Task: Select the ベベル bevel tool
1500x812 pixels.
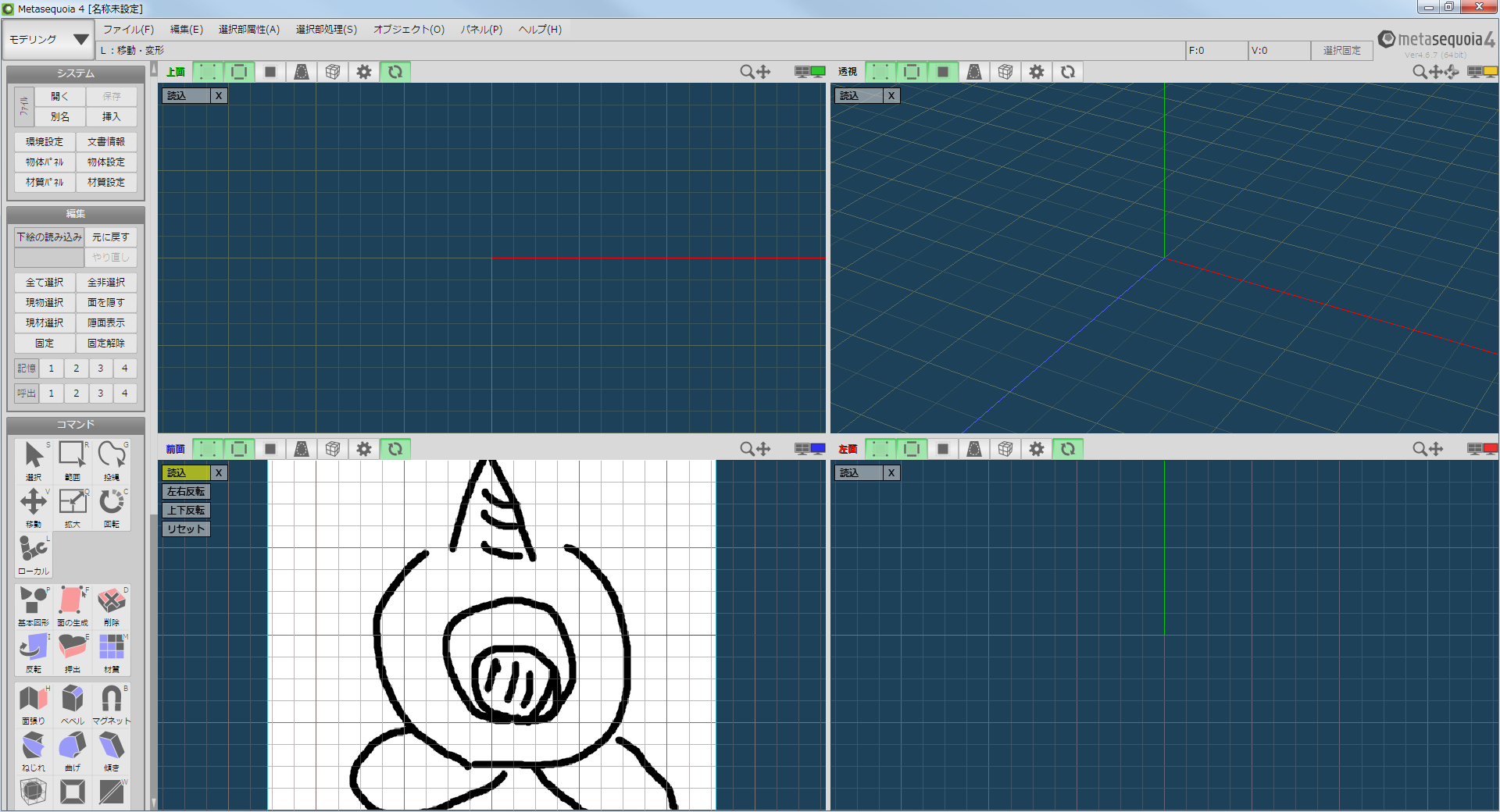Action: click(73, 704)
